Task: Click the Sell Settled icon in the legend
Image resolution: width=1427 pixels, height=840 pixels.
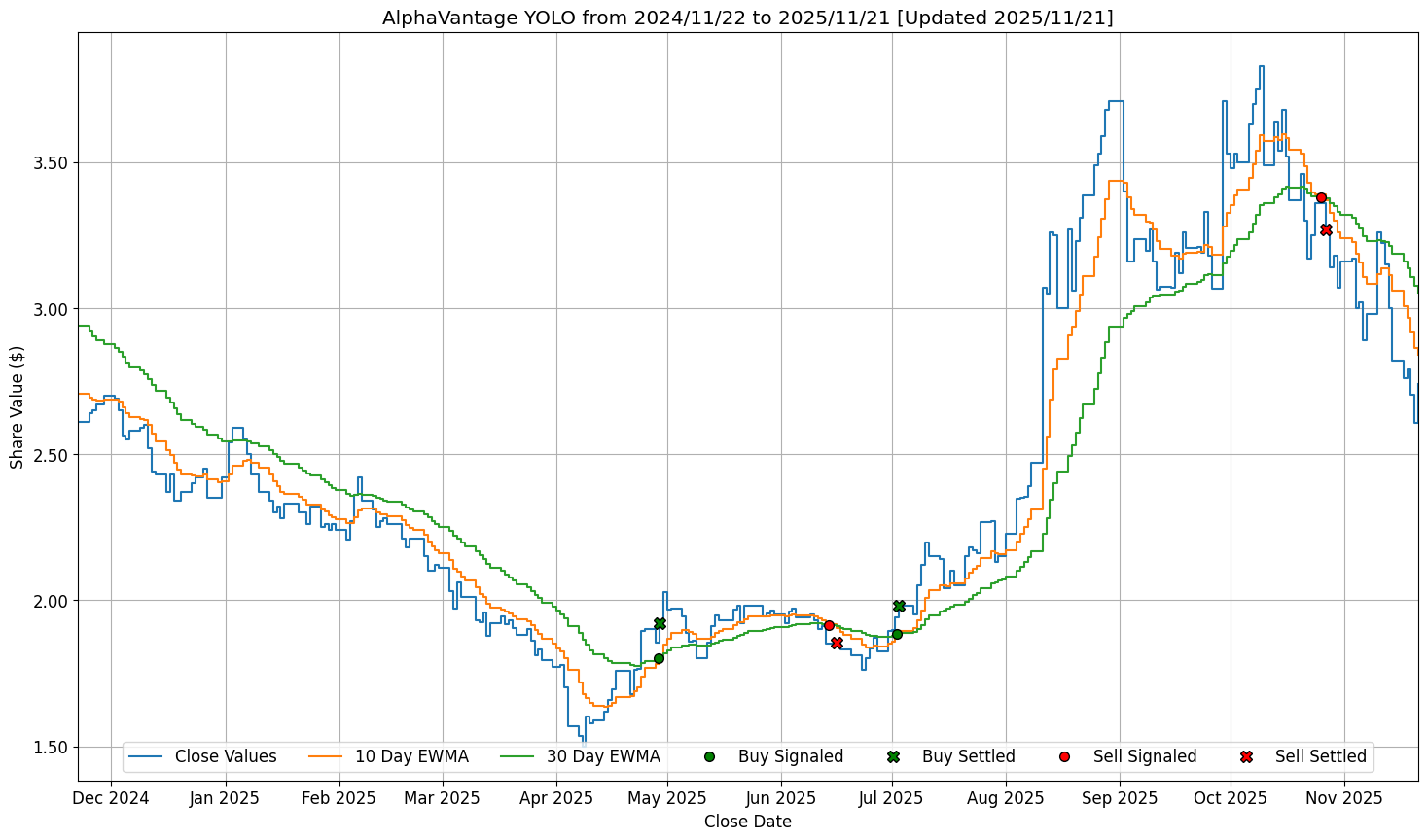Action: coord(1246,756)
